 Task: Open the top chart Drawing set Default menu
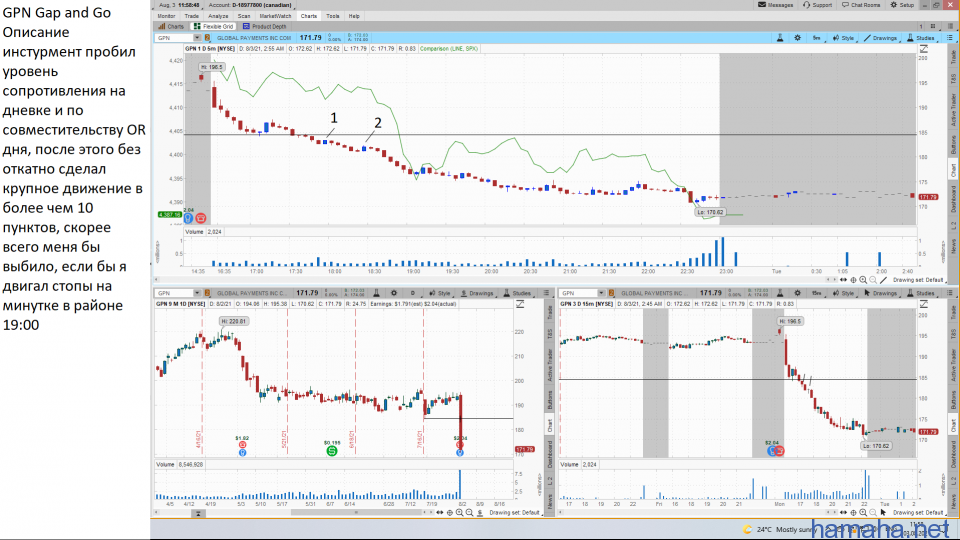[x=918, y=280]
